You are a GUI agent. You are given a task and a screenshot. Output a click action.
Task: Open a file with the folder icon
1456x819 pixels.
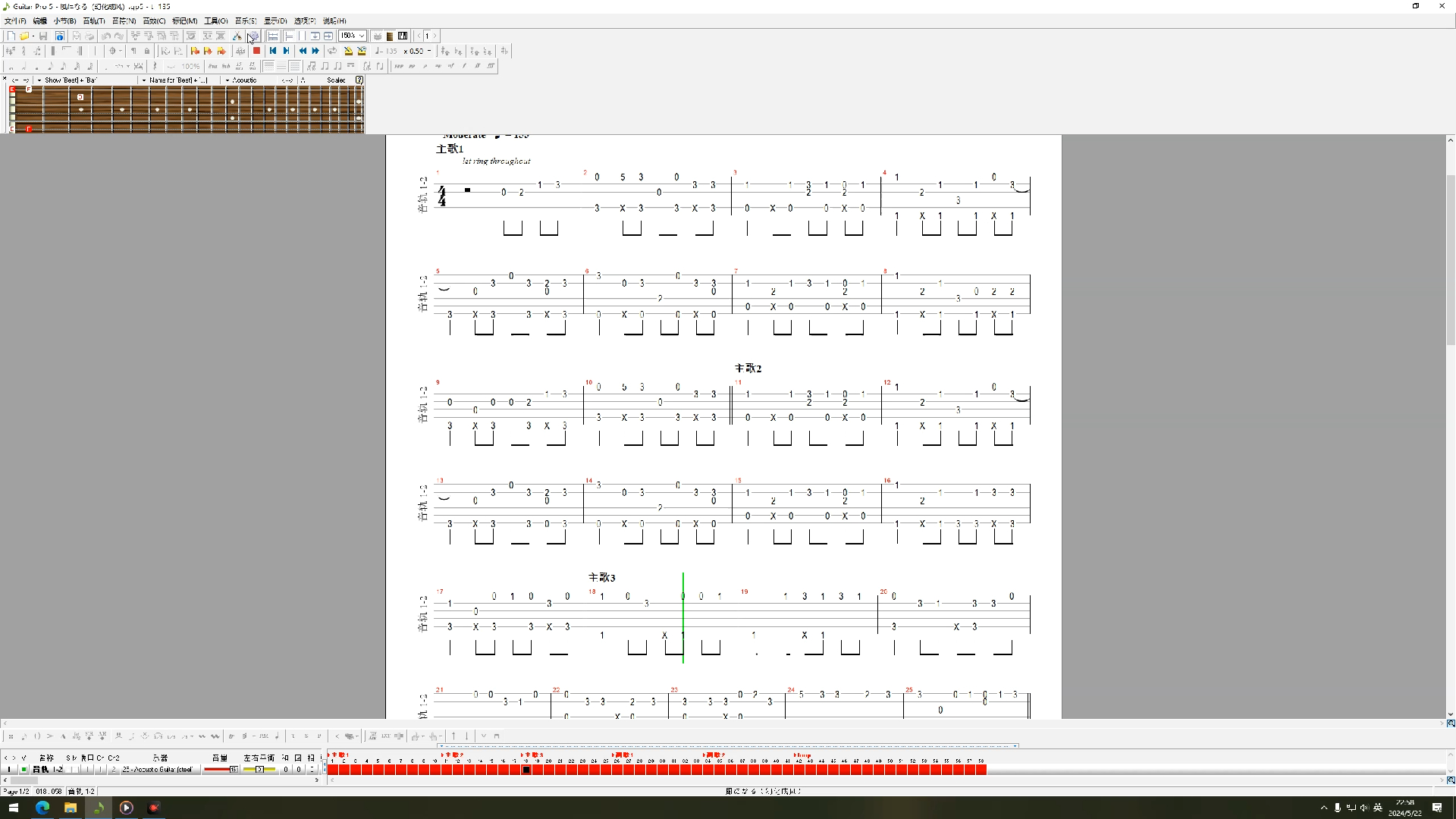(24, 36)
